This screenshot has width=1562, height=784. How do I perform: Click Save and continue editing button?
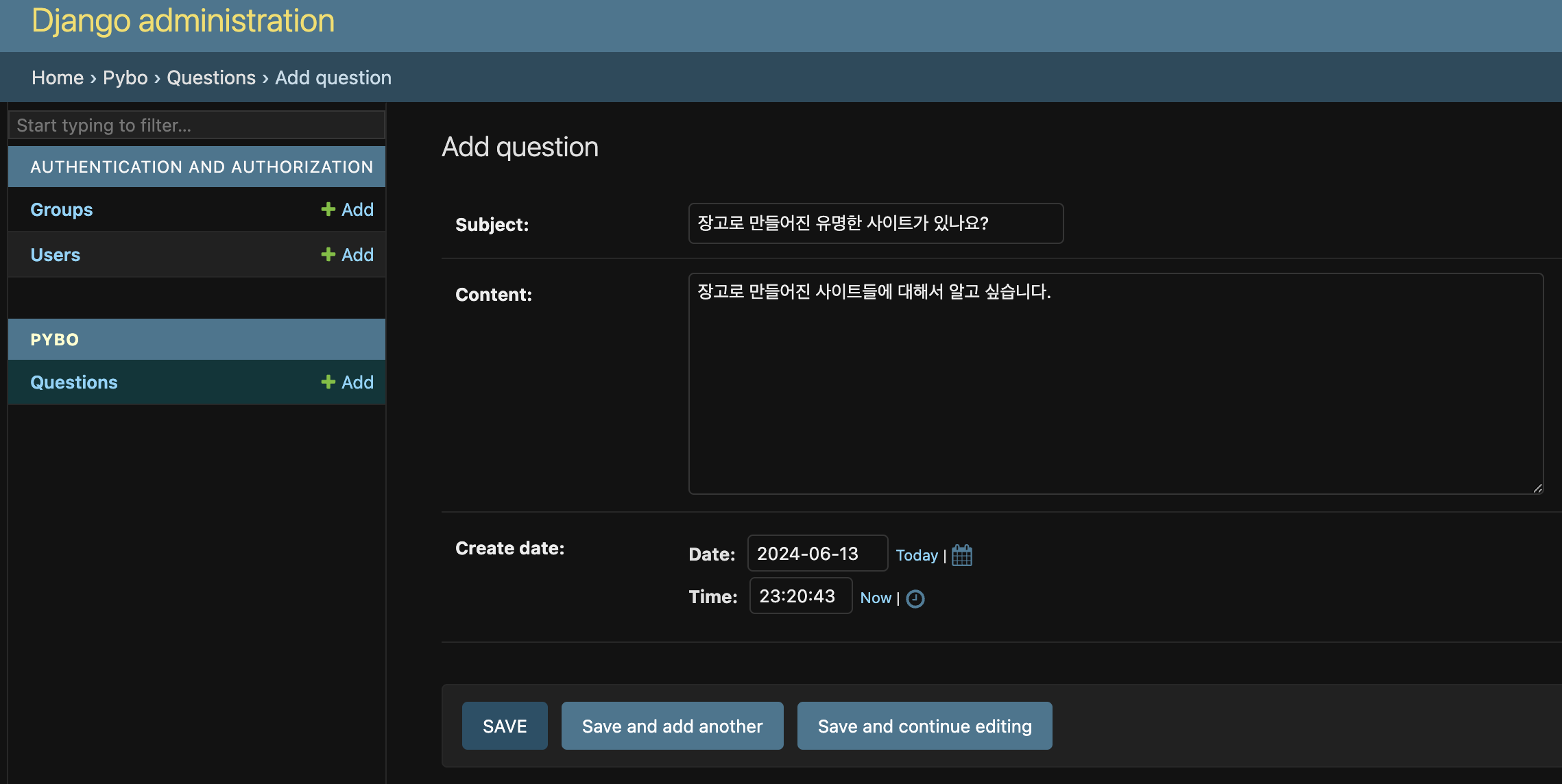(x=924, y=726)
